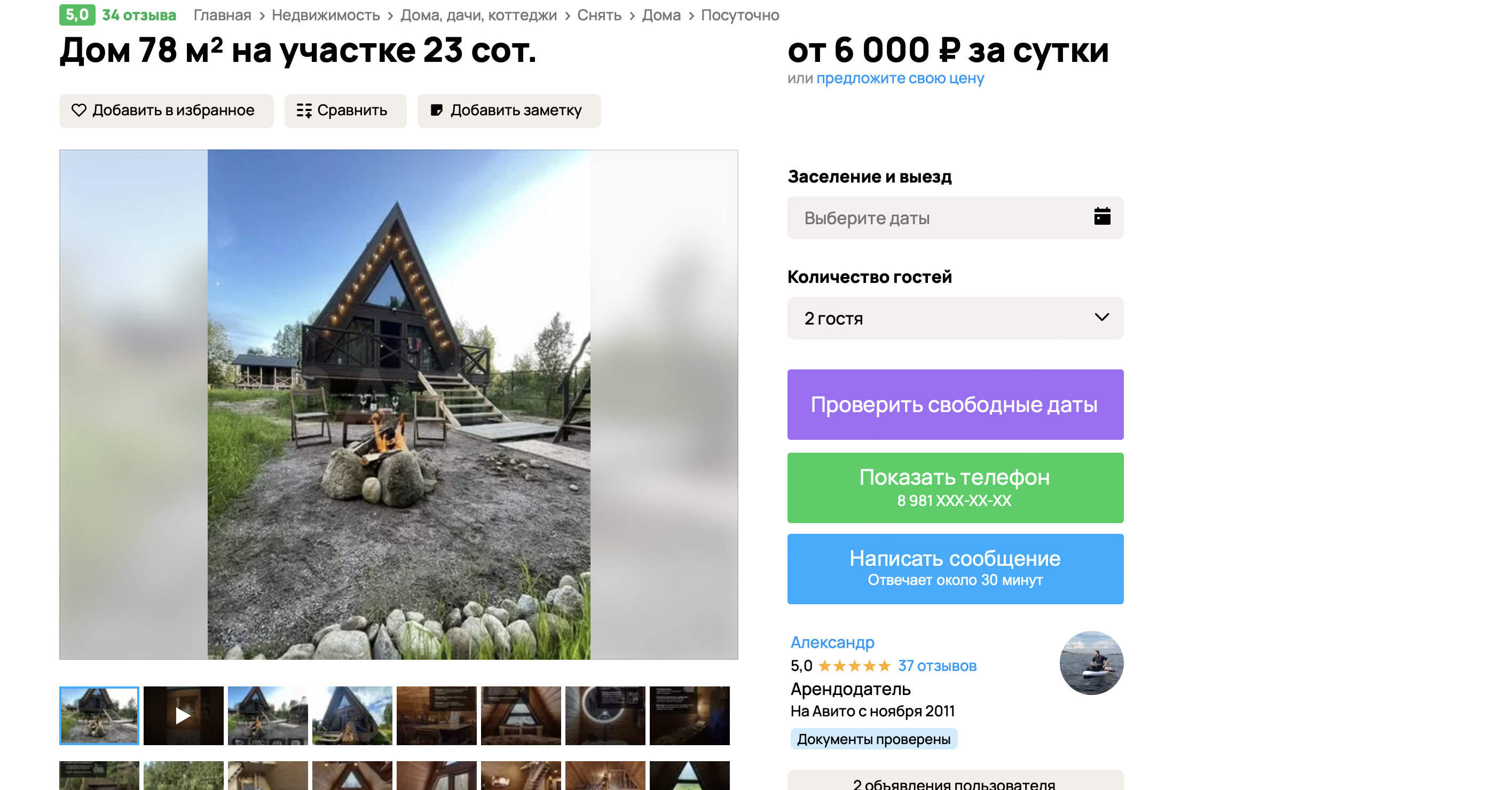
Task: Click the compare list icon beside Сравнить
Action: (x=304, y=110)
